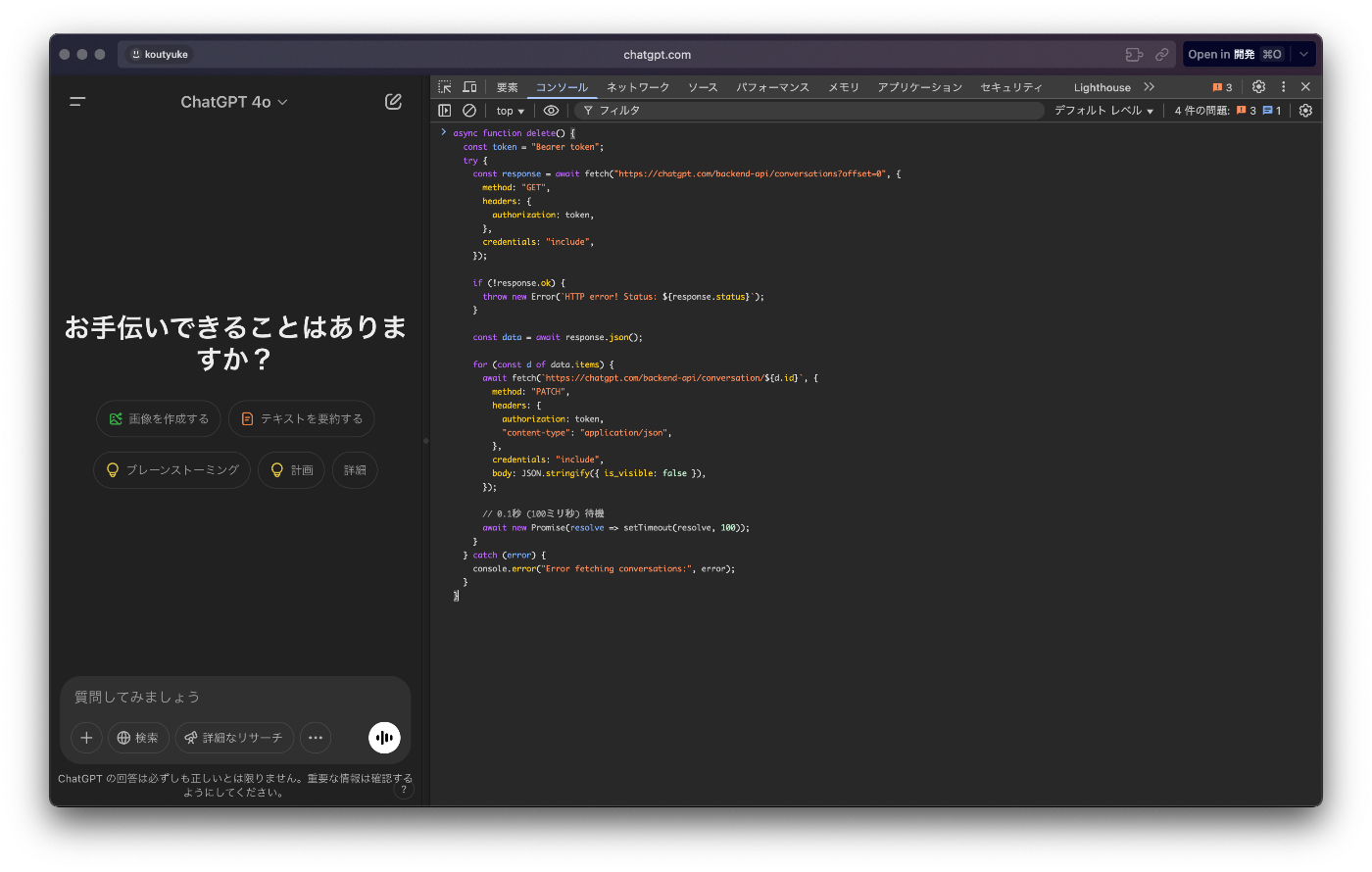Click the warning count badge in tab bar

point(1222,87)
